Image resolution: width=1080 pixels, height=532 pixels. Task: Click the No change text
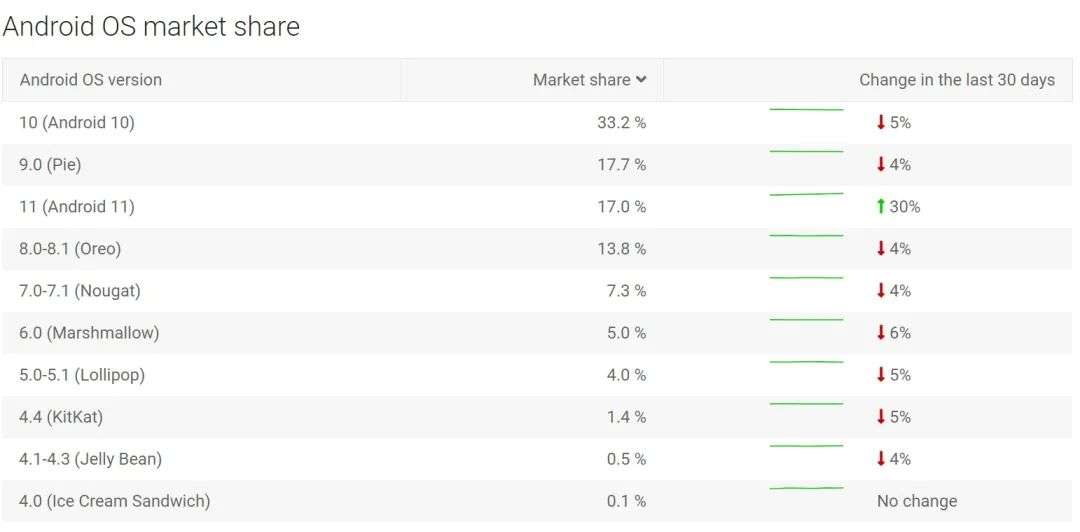coord(917,501)
